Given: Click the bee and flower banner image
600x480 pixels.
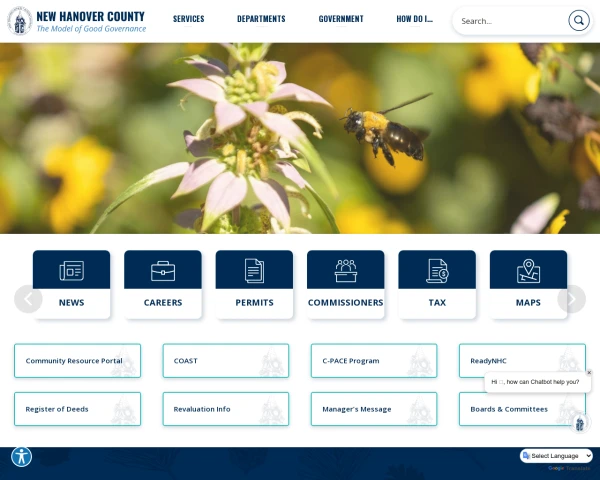Looking at the screenshot, I should point(300,138).
